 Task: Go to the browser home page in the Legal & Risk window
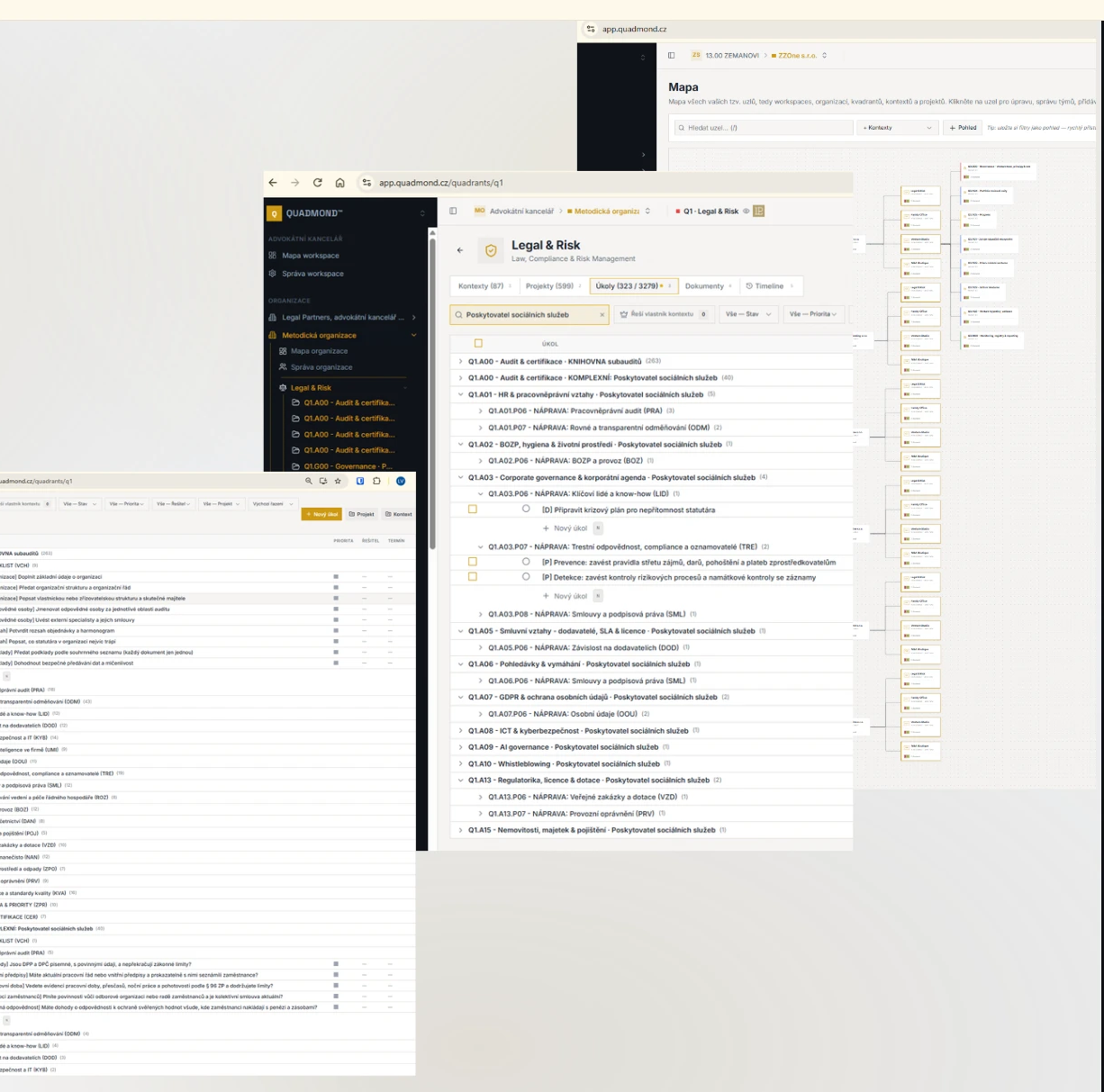(x=339, y=183)
